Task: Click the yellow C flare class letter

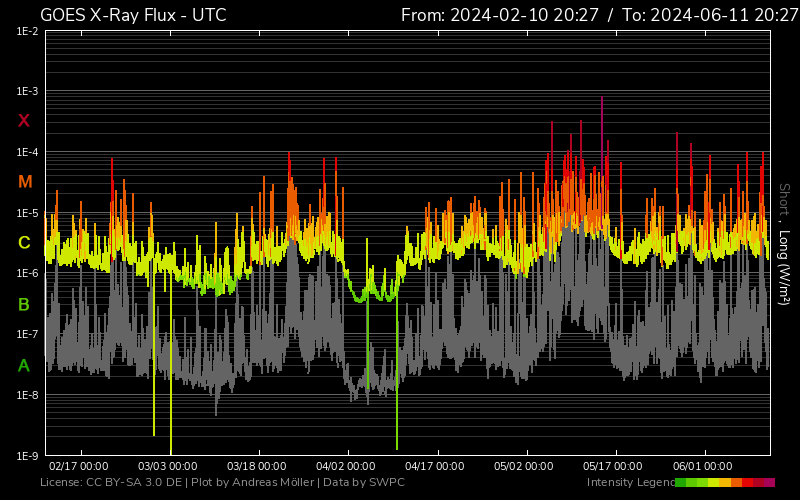Action: coord(24,243)
